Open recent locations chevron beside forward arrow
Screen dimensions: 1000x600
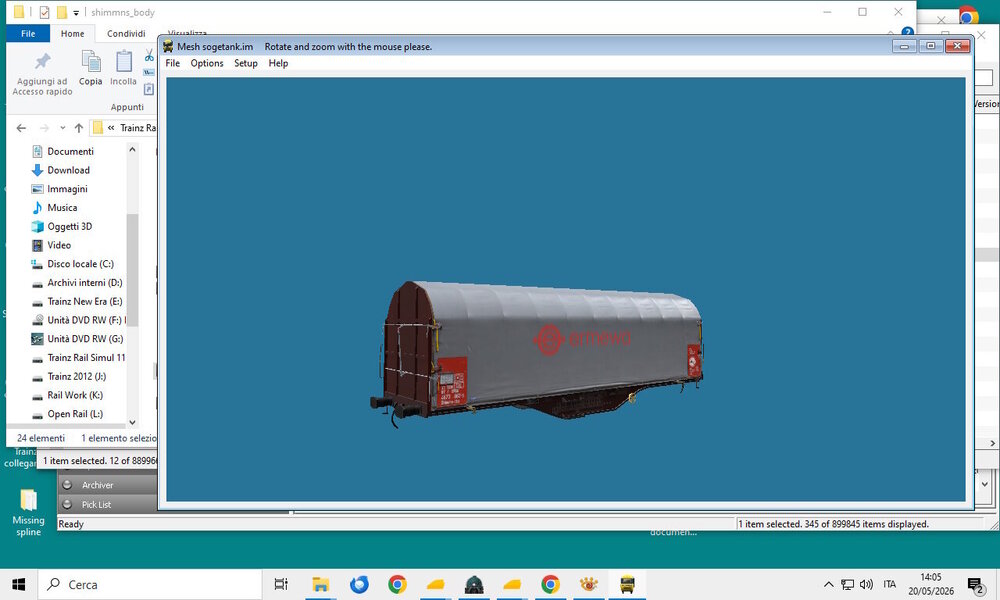(62, 128)
